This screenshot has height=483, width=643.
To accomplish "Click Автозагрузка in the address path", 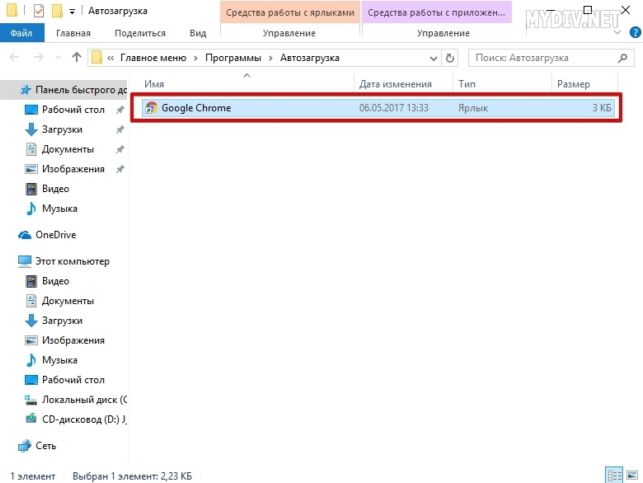I will pos(310,58).
